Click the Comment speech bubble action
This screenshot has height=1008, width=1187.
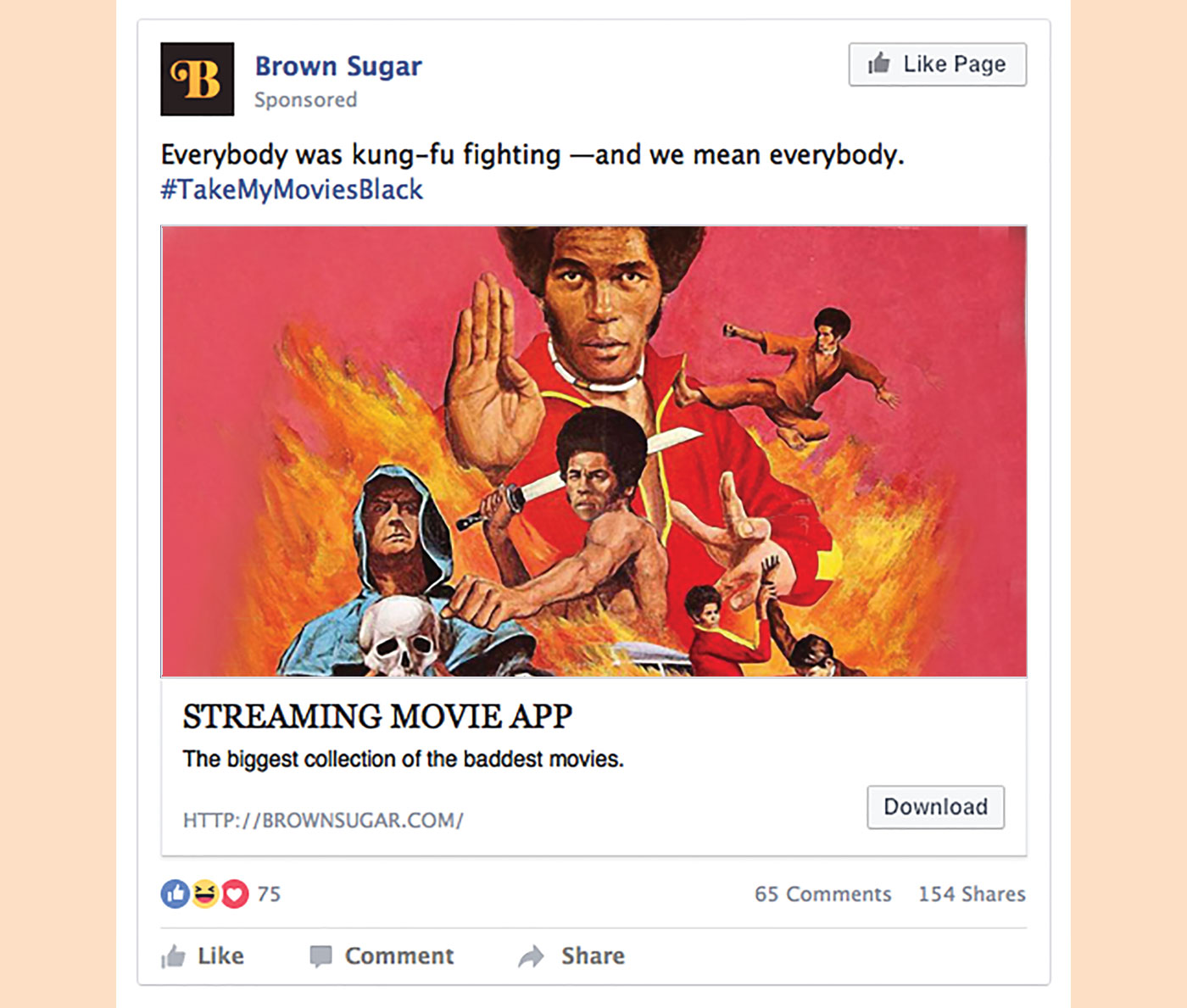pyautogui.click(x=382, y=956)
